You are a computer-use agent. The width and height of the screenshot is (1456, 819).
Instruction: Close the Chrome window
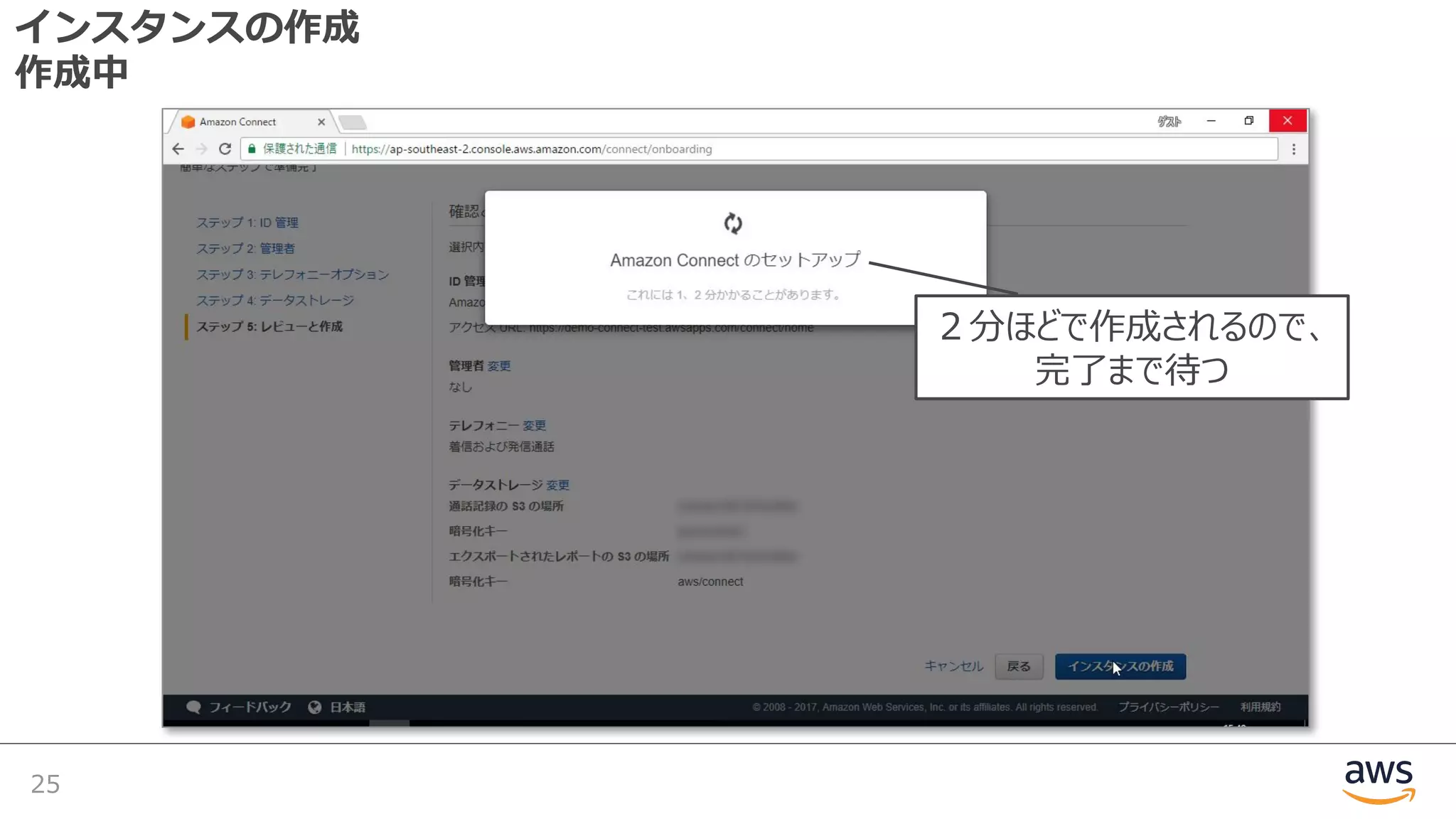click(x=1288, y=121)
